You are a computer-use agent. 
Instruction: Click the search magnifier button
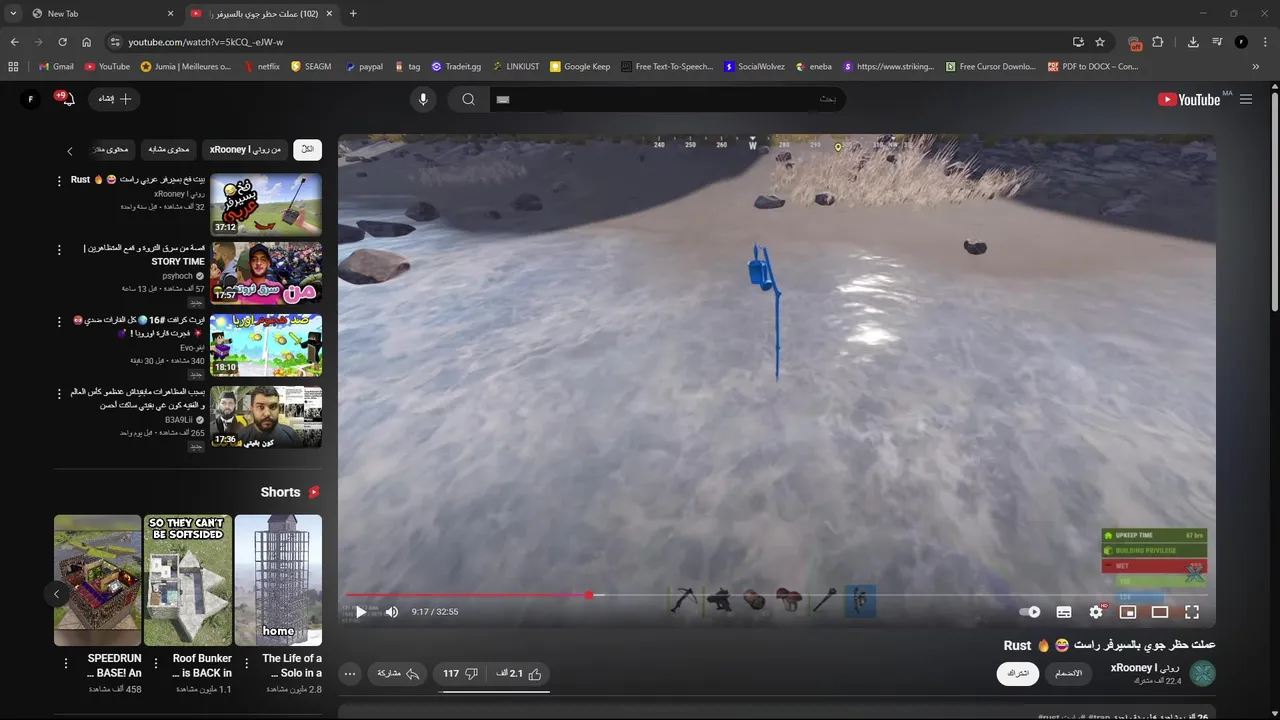pos(468,99)
